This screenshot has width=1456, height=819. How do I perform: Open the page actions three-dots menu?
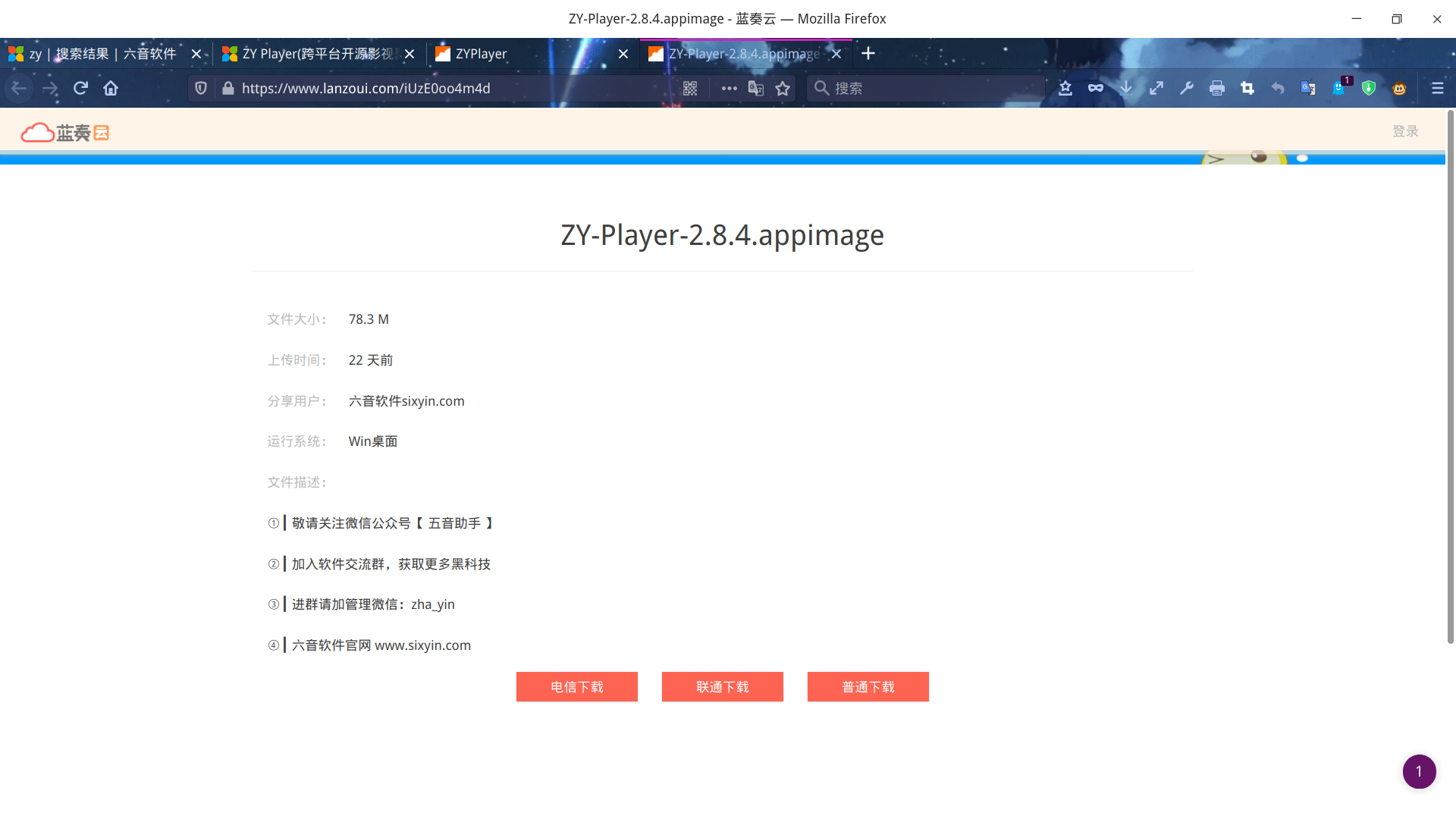click(x=729, y=89)
